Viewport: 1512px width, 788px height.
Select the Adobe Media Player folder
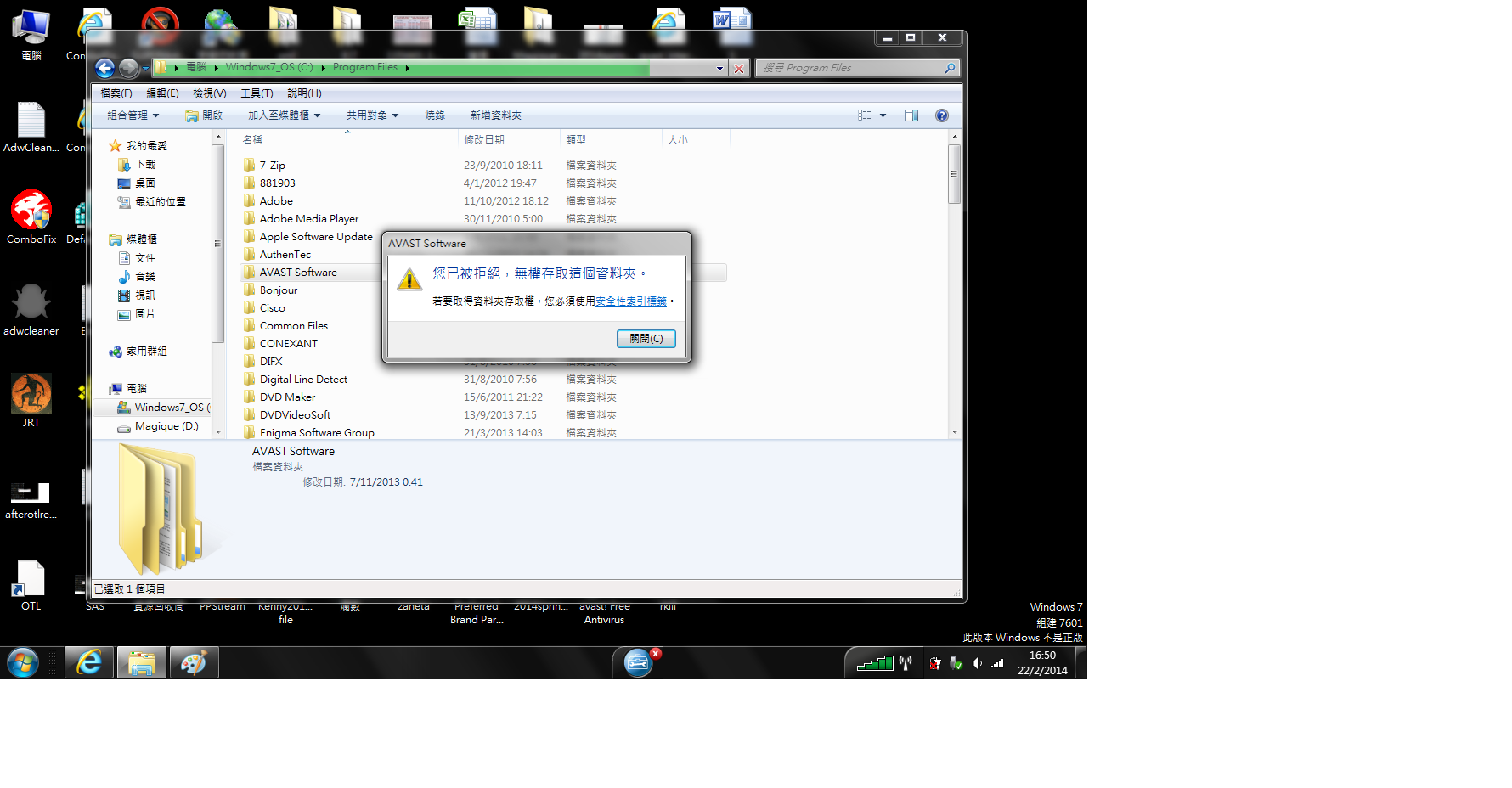[x=308, y=219]
